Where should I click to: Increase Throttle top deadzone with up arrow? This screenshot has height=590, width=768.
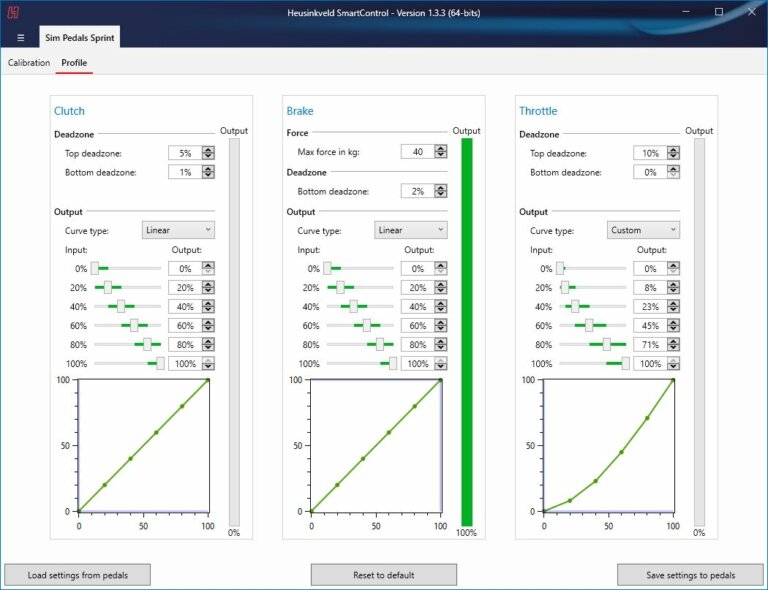tap(673, 150)
